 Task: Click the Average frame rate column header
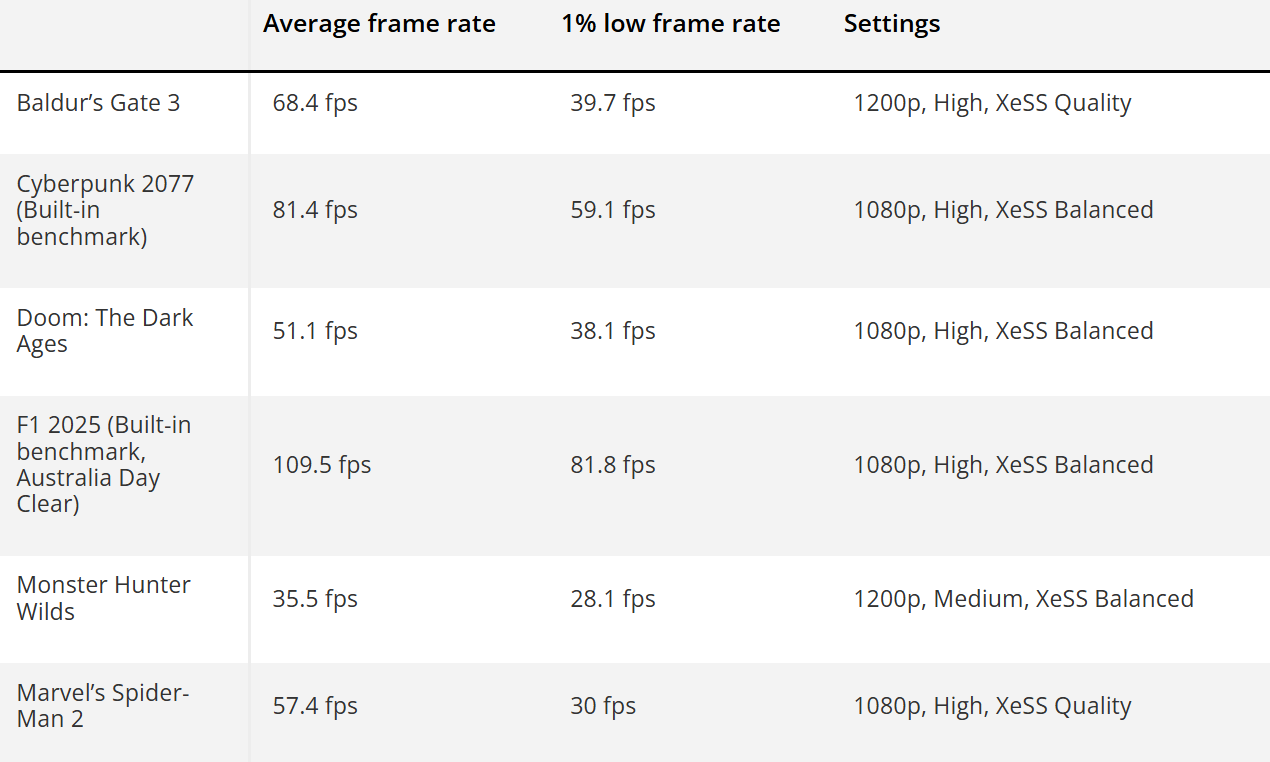point(379,24)
